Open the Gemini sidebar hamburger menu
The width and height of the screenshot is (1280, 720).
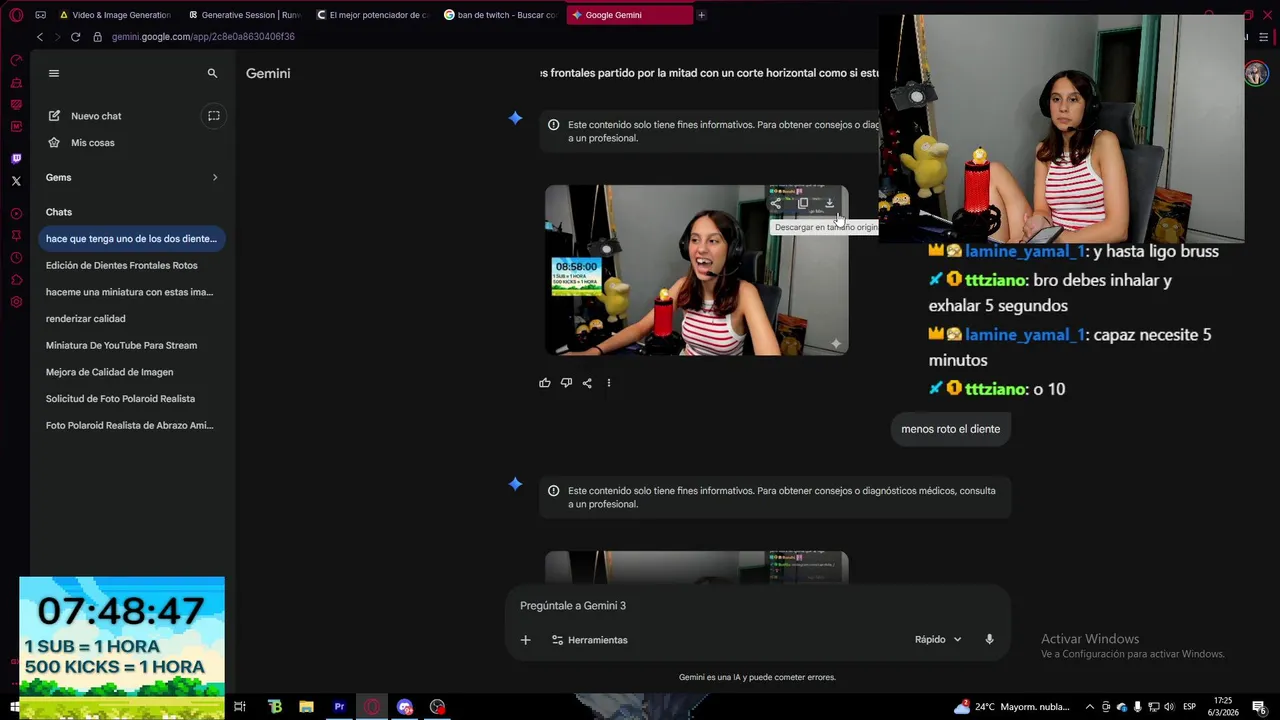coord(54,73)
